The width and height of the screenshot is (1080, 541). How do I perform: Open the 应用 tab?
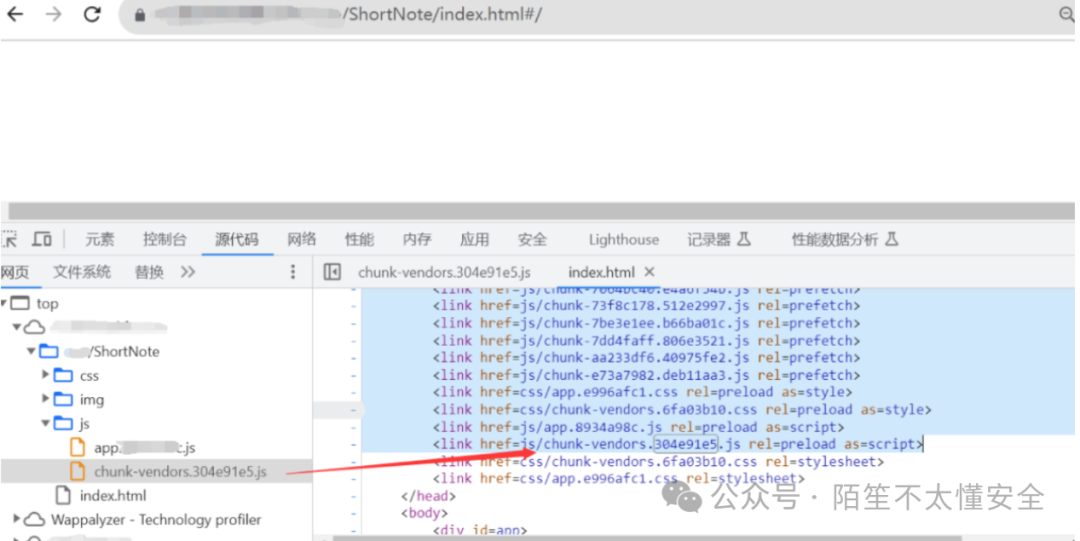tap(475, 239)
